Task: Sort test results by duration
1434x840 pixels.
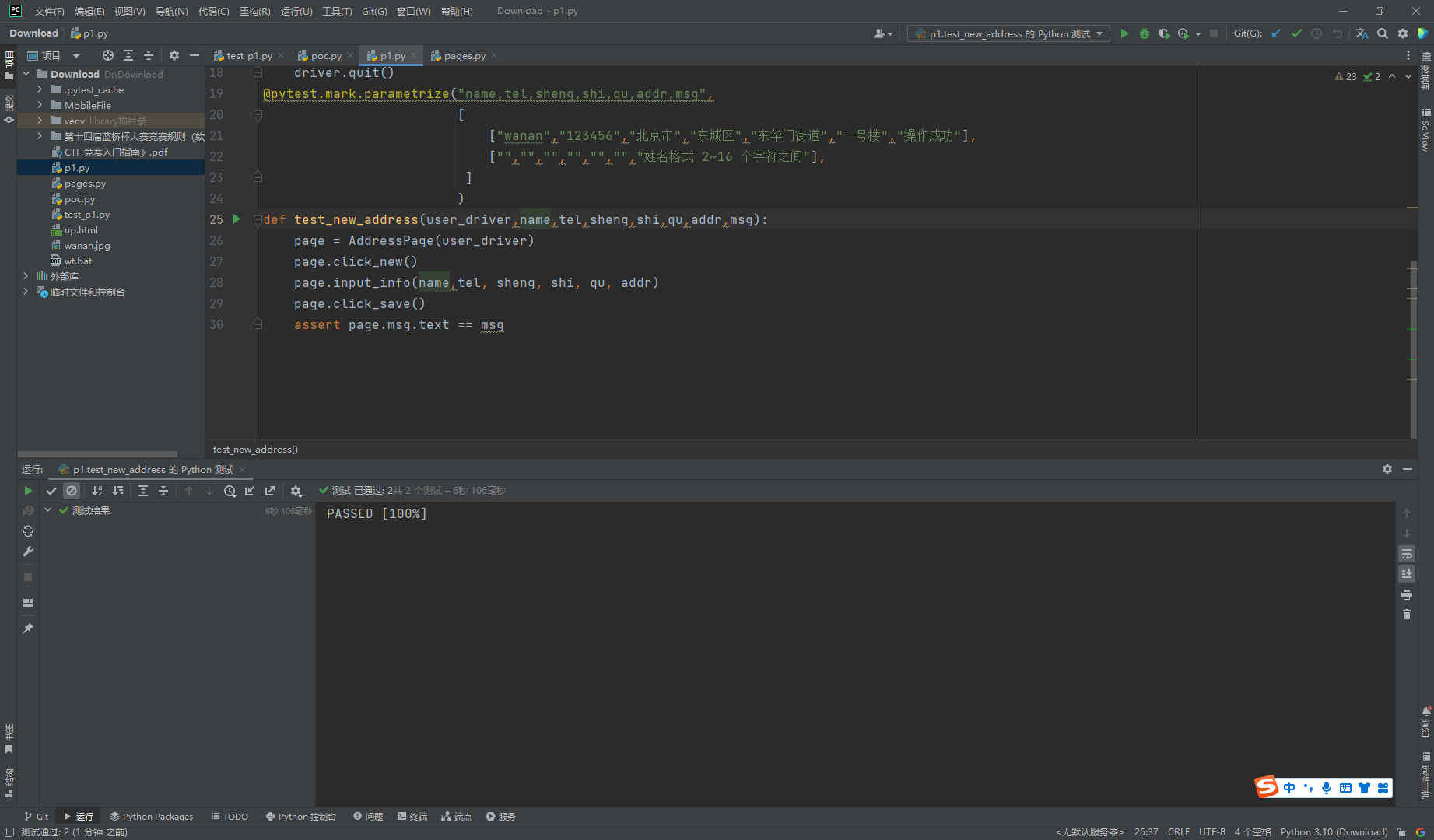Action: point(117,491)
